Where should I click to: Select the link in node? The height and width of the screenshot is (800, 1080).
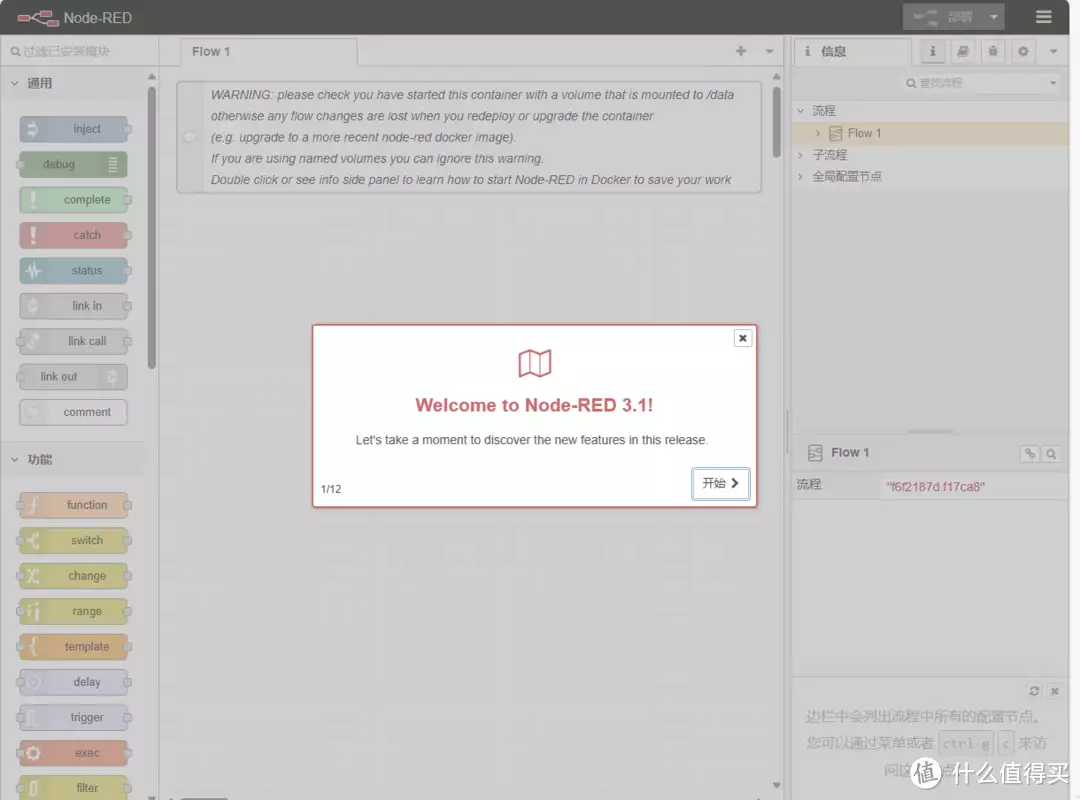pos(74,306)
